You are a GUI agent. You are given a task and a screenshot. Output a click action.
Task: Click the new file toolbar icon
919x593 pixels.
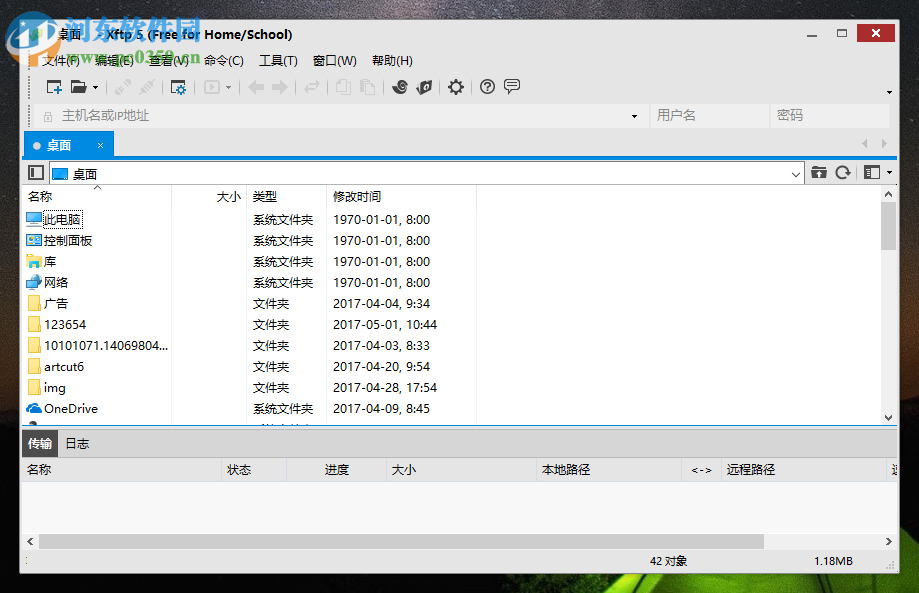tap(54, 87)
